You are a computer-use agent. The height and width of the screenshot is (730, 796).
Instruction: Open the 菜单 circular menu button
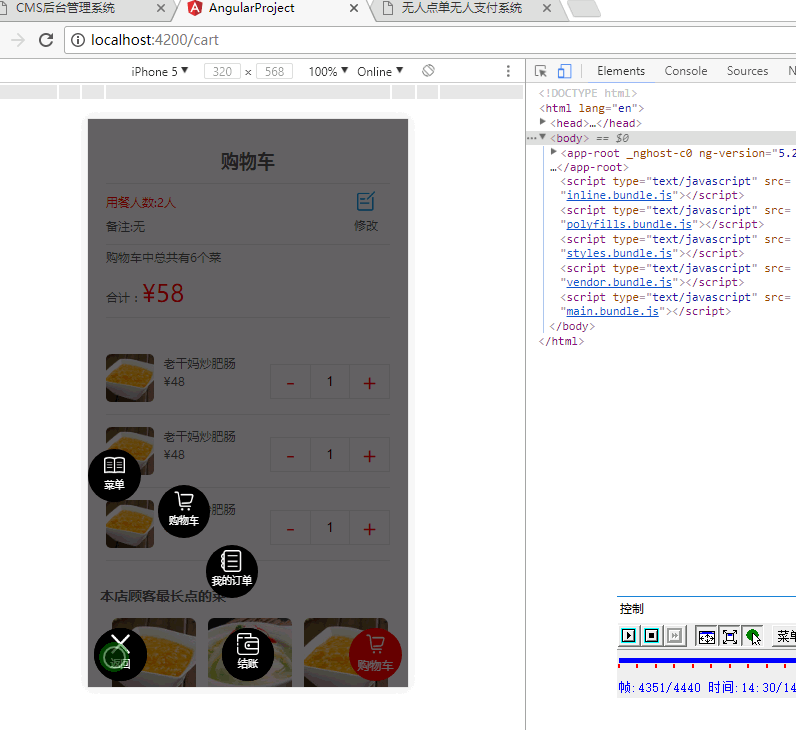(x=114, y=475)
